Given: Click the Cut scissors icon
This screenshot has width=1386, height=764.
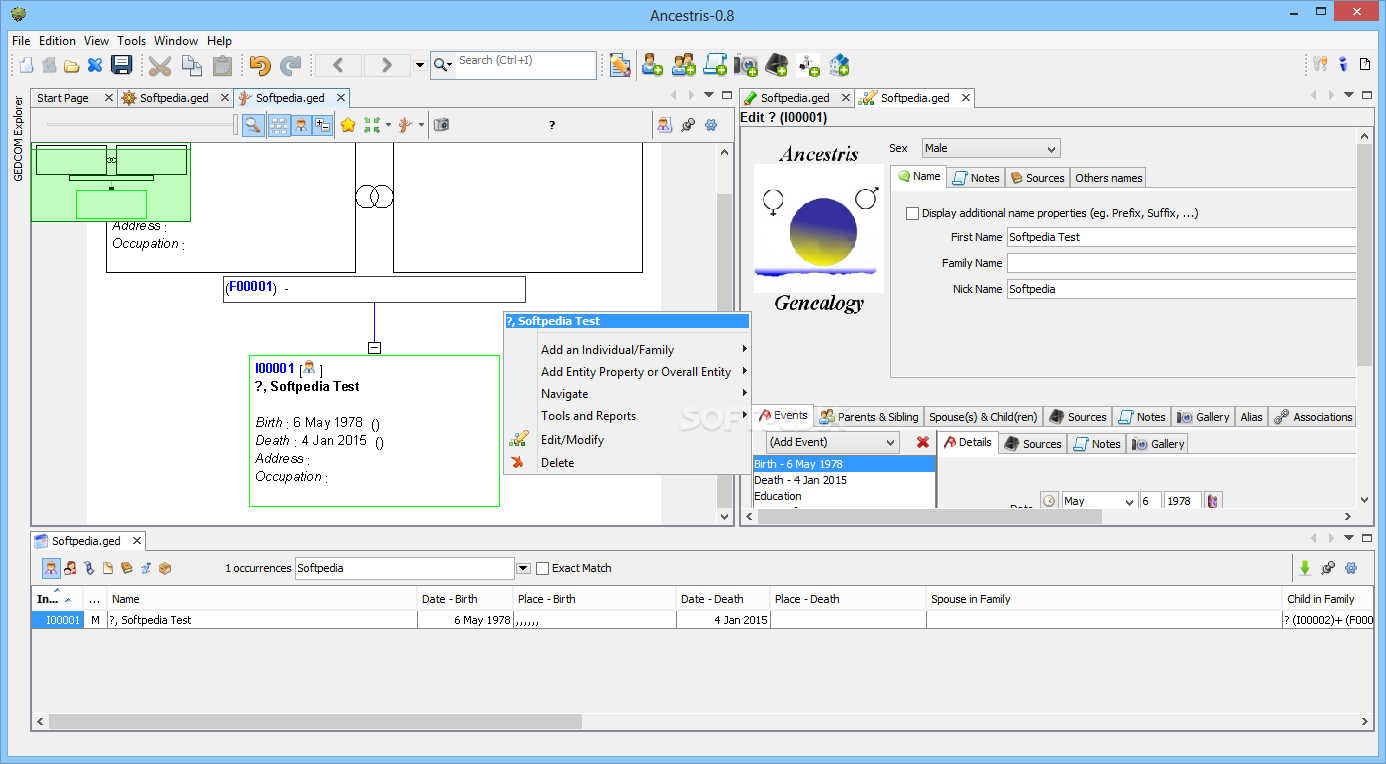Looking at the screenshot, I should pos(160,65).
